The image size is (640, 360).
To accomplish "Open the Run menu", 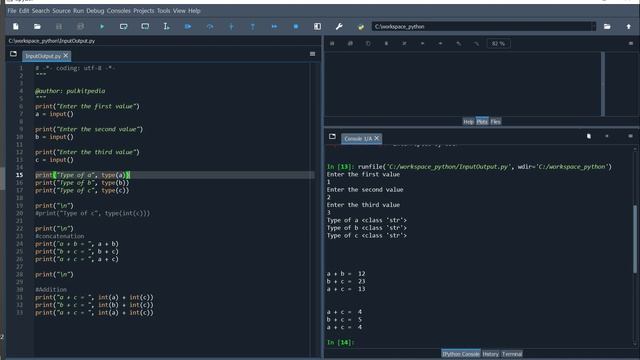I will click(78, 11).
